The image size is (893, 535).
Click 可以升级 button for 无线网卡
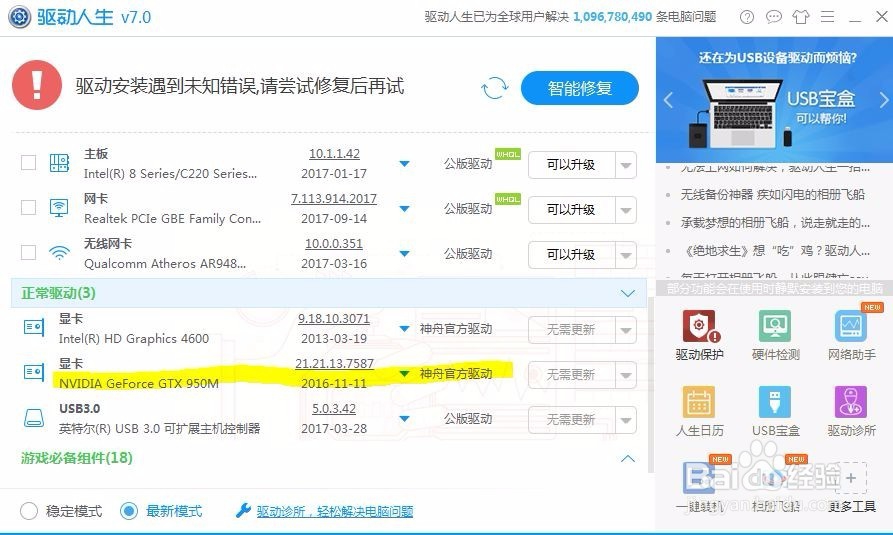coord(571,255)
